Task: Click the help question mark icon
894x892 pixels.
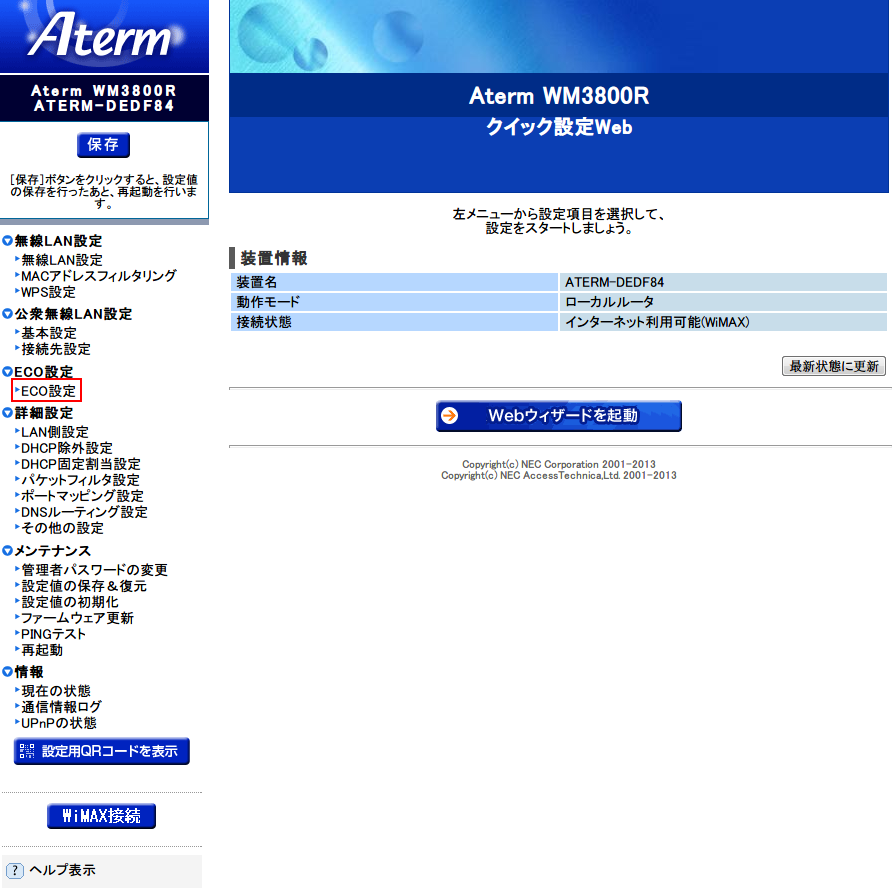Action: pos(15,870)
